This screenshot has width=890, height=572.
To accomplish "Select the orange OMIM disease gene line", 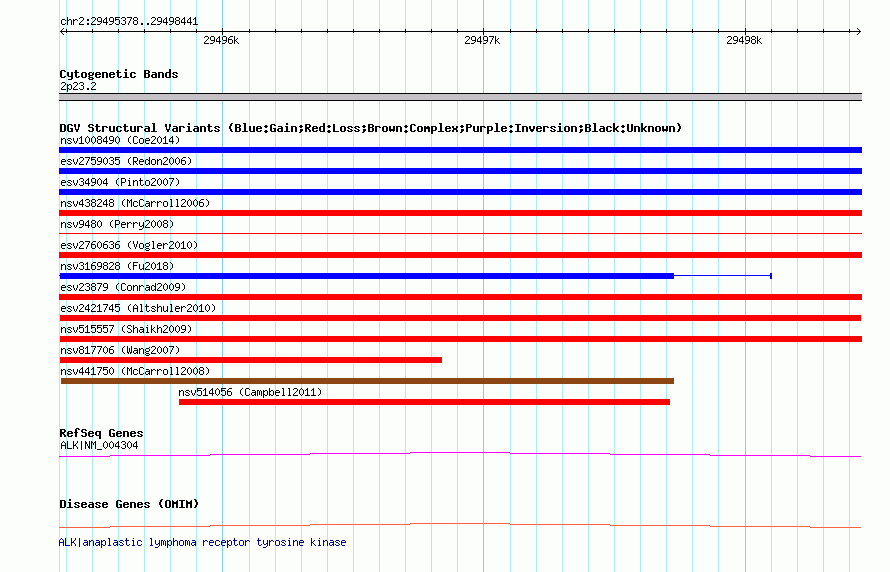I will [x=460, y=525].
